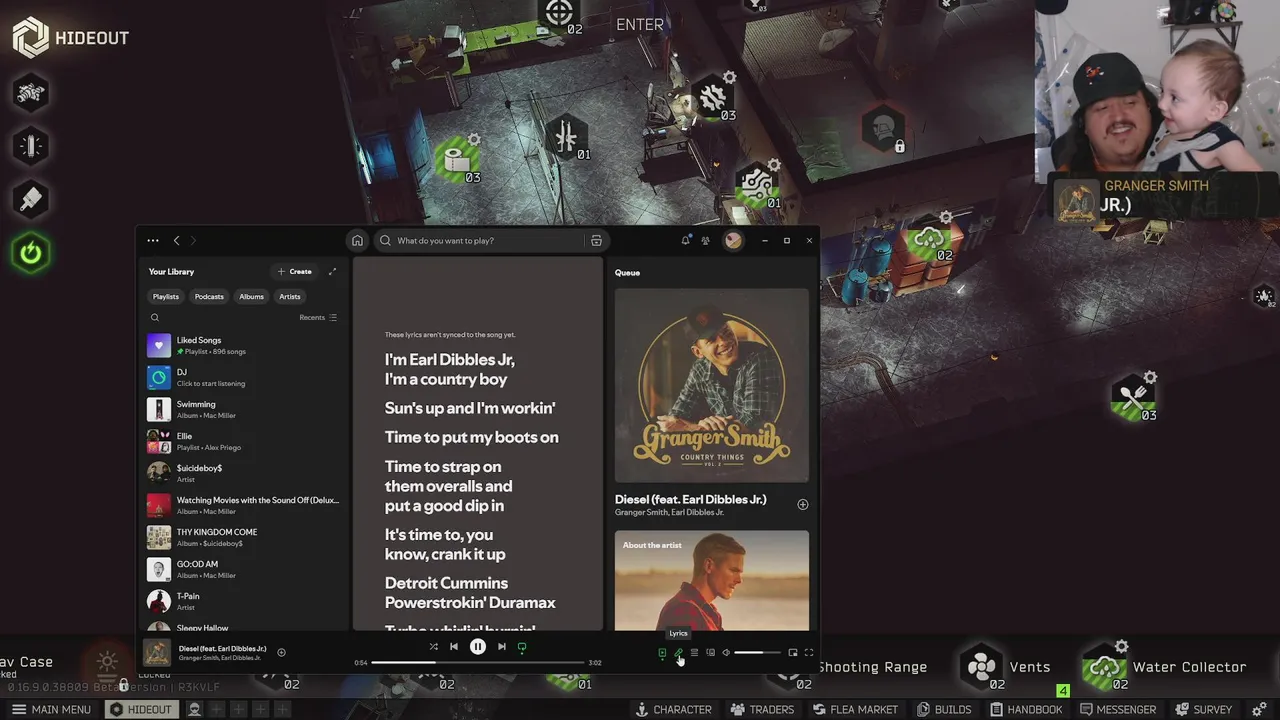1280x720 pixels.
Task: Pause the playing song
Action: coord(478,647)
